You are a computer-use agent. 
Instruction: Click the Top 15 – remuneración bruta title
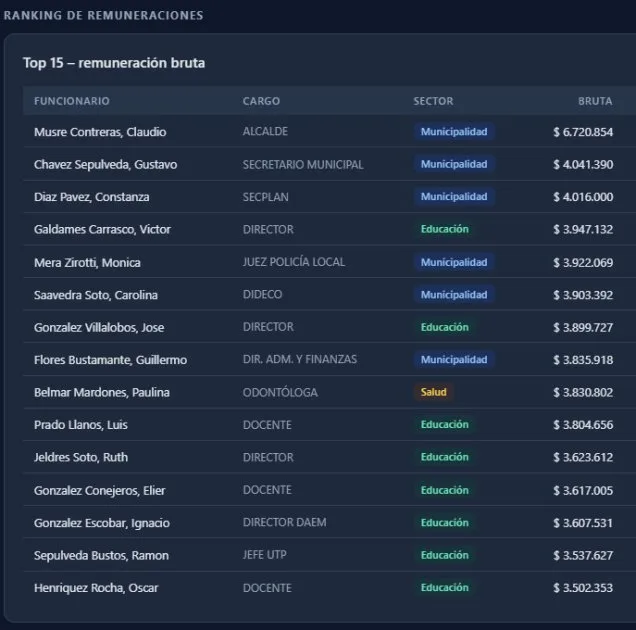(x=114, y=63)
